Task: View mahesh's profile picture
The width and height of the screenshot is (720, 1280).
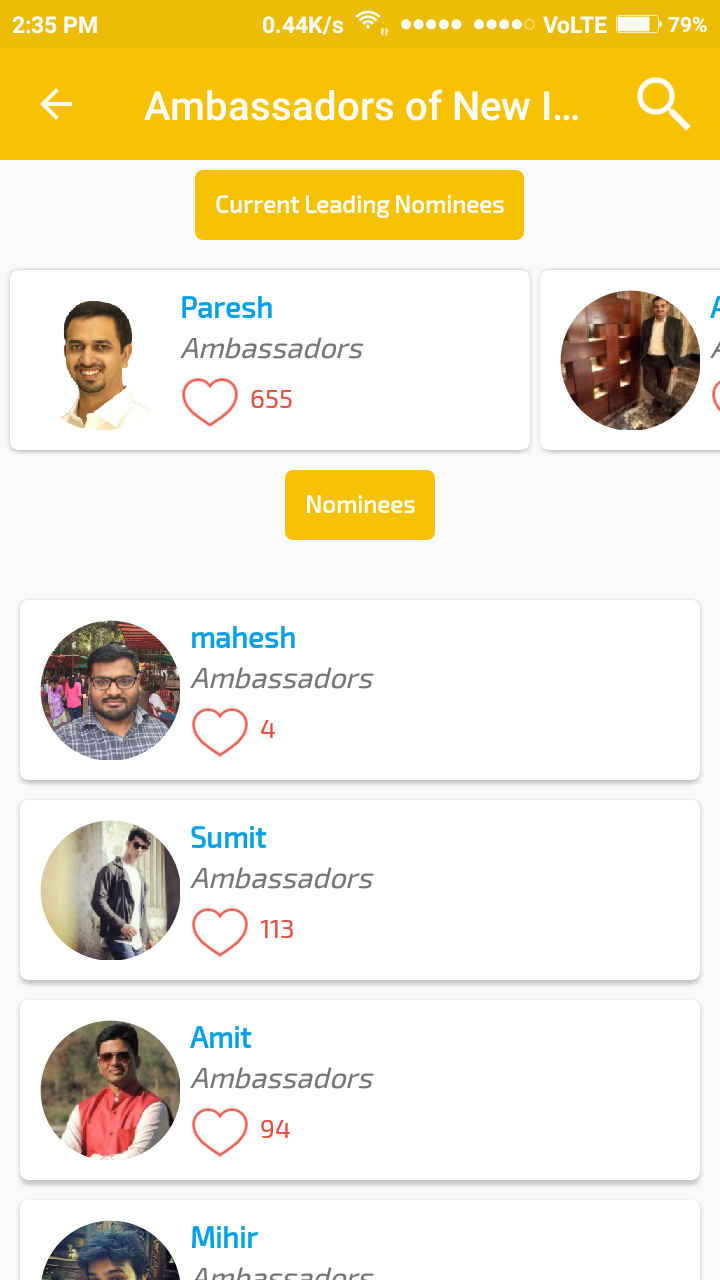Action: pos(110,690)
